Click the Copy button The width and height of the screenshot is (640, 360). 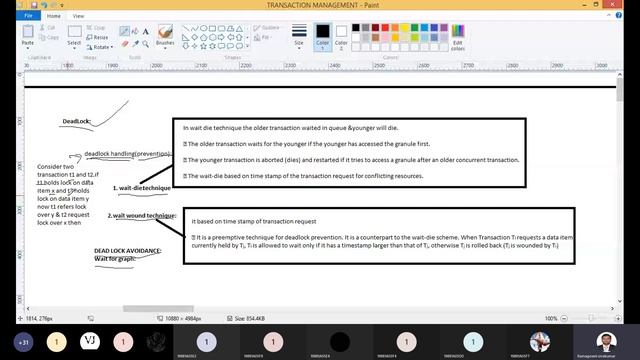click(x=49, y=37)
